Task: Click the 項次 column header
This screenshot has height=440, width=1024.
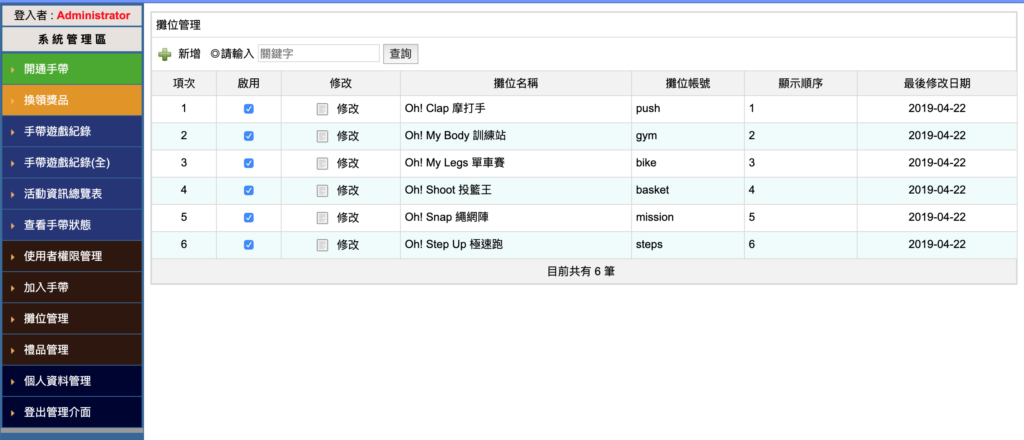Action: 184,83
